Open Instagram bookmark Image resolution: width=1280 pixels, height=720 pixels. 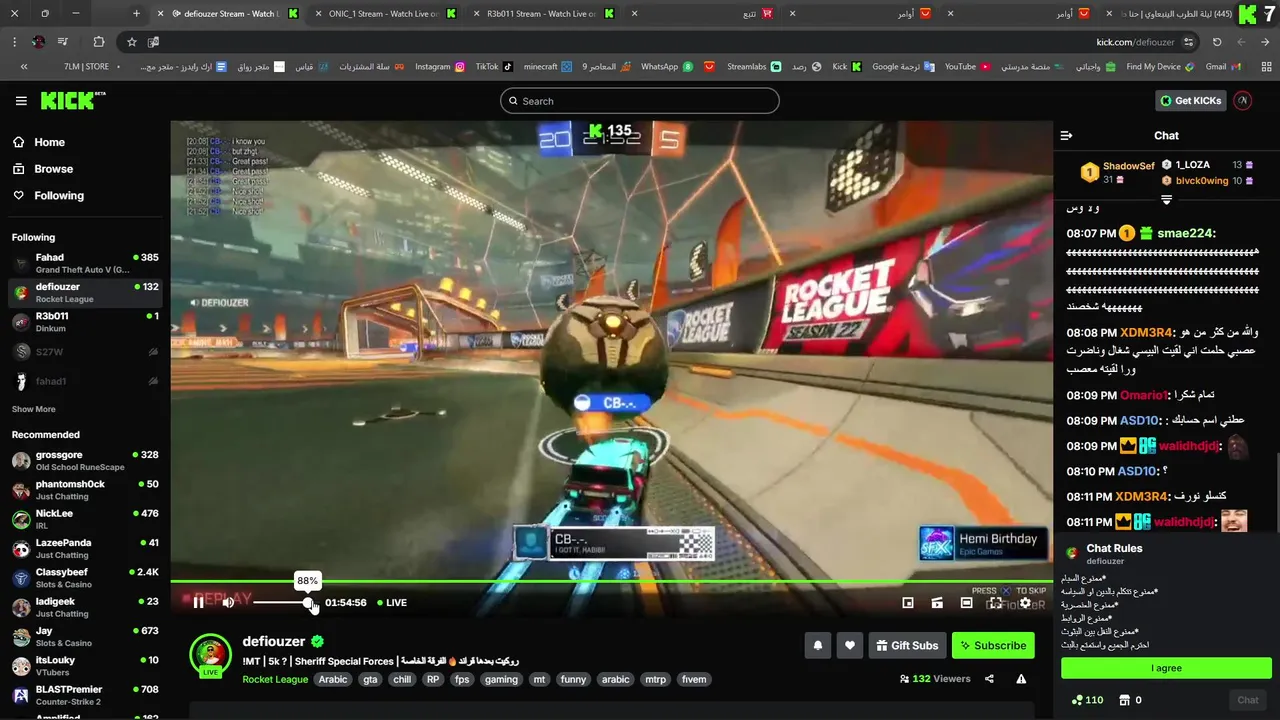click(x=440, y=66)
